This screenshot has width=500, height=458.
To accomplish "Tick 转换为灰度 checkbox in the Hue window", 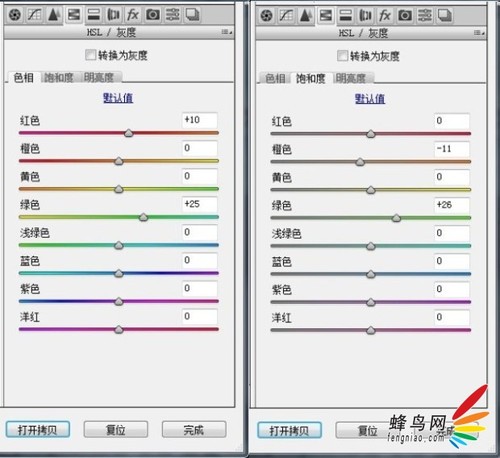I will point(90,55).
